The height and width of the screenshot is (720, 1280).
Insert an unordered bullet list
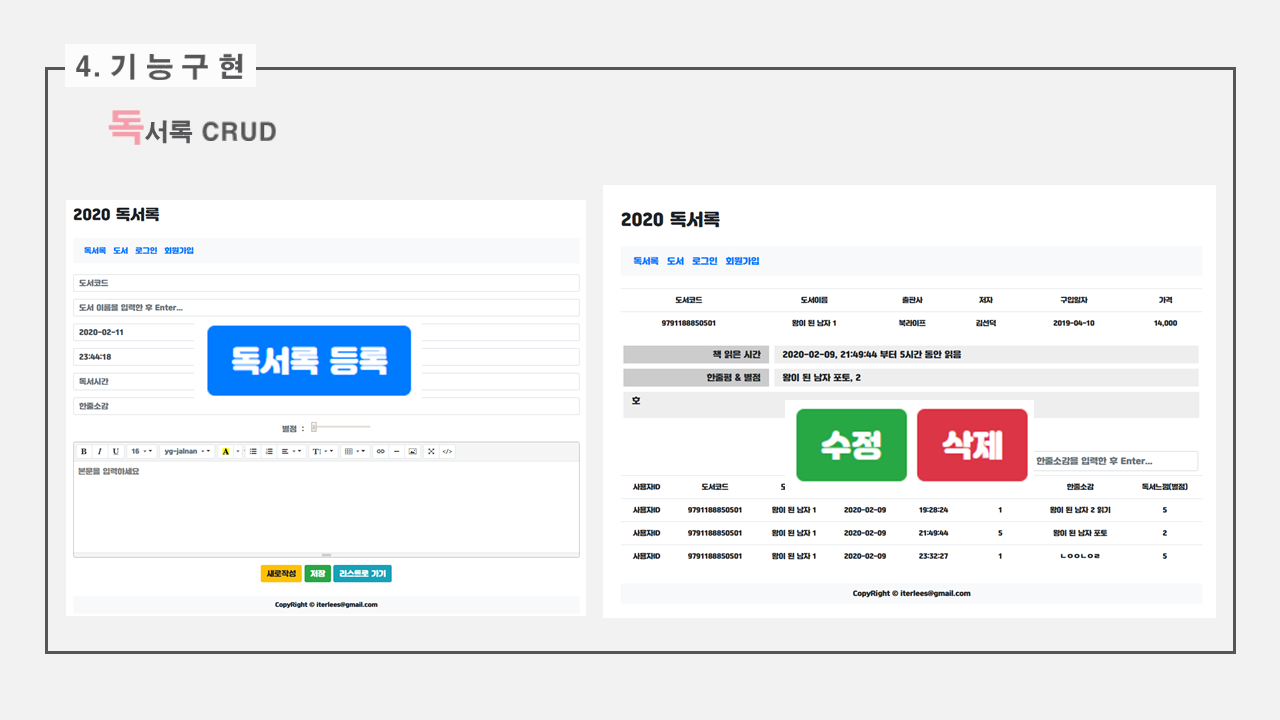(x=253, y=452)
